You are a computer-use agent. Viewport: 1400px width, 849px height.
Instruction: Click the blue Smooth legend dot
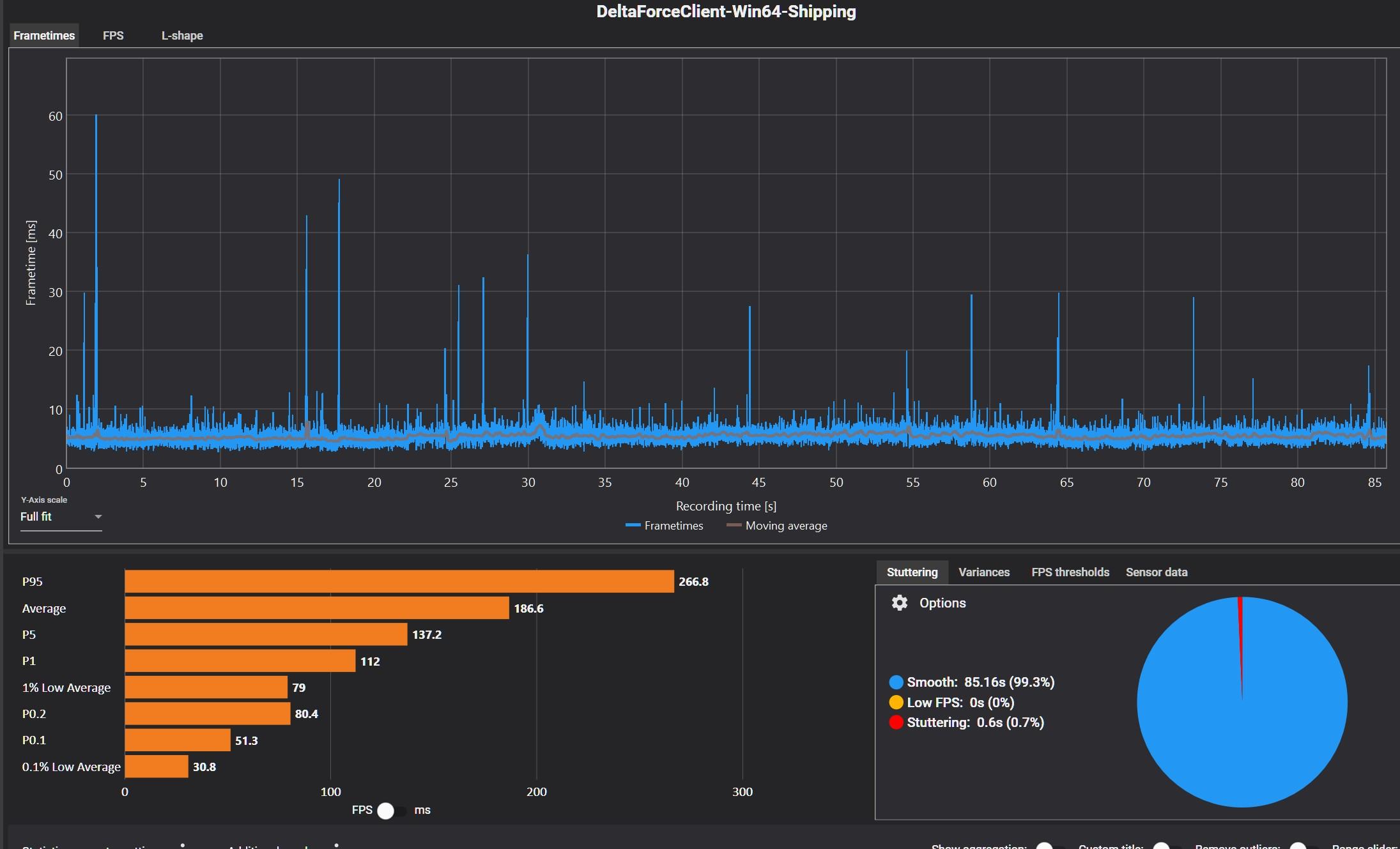pyautogui.click(x=896, y=682)
